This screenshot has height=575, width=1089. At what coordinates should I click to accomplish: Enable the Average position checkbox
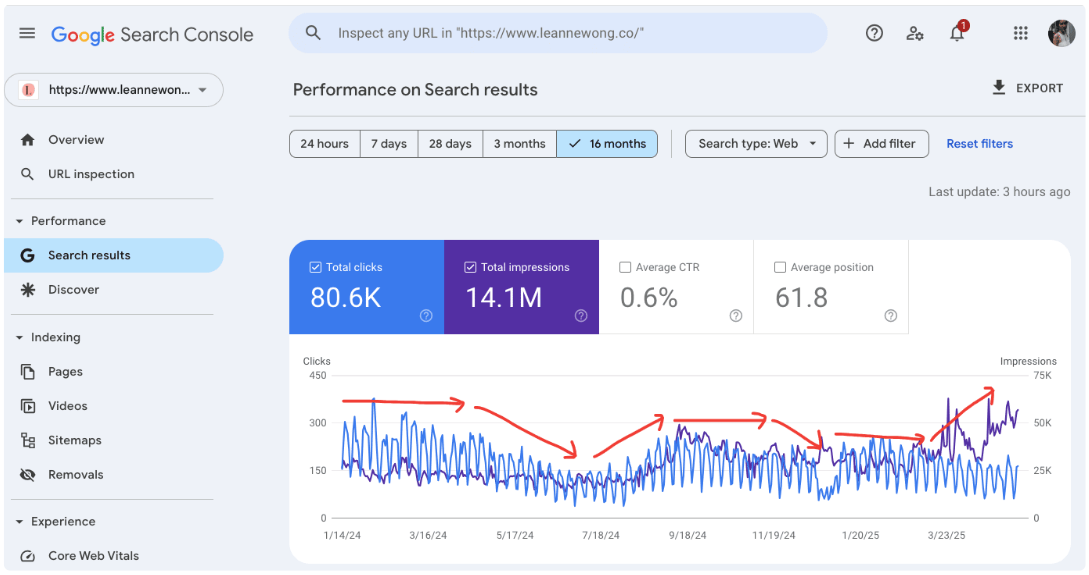[x=780, y=267]
